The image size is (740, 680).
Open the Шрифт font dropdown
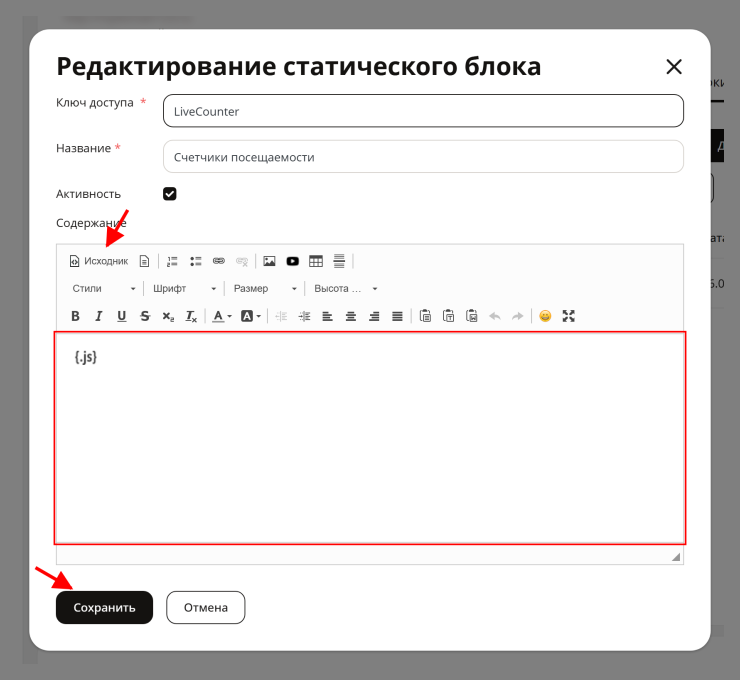coord(184,288)
